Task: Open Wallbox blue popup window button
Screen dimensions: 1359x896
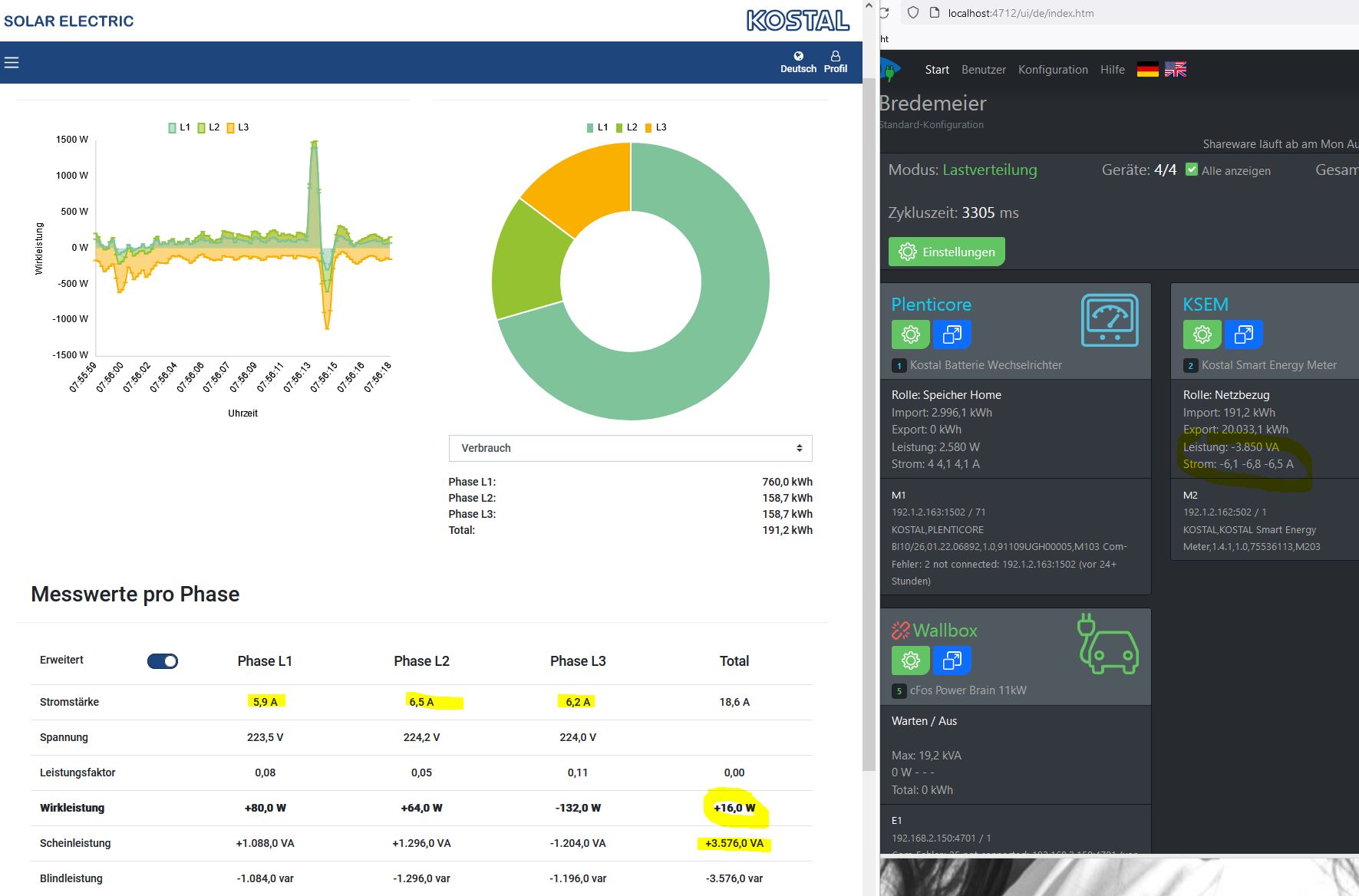Action: [952, 660]
